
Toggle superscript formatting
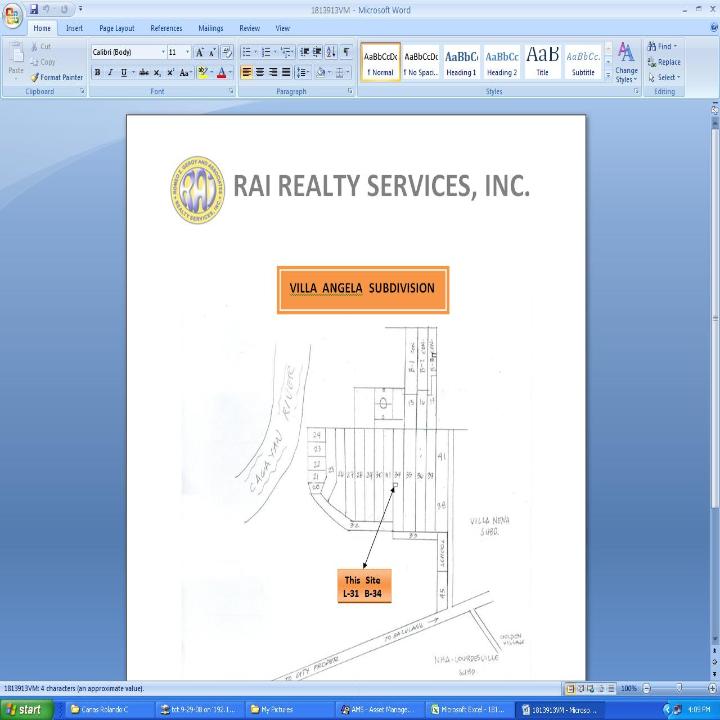(170, 73)
